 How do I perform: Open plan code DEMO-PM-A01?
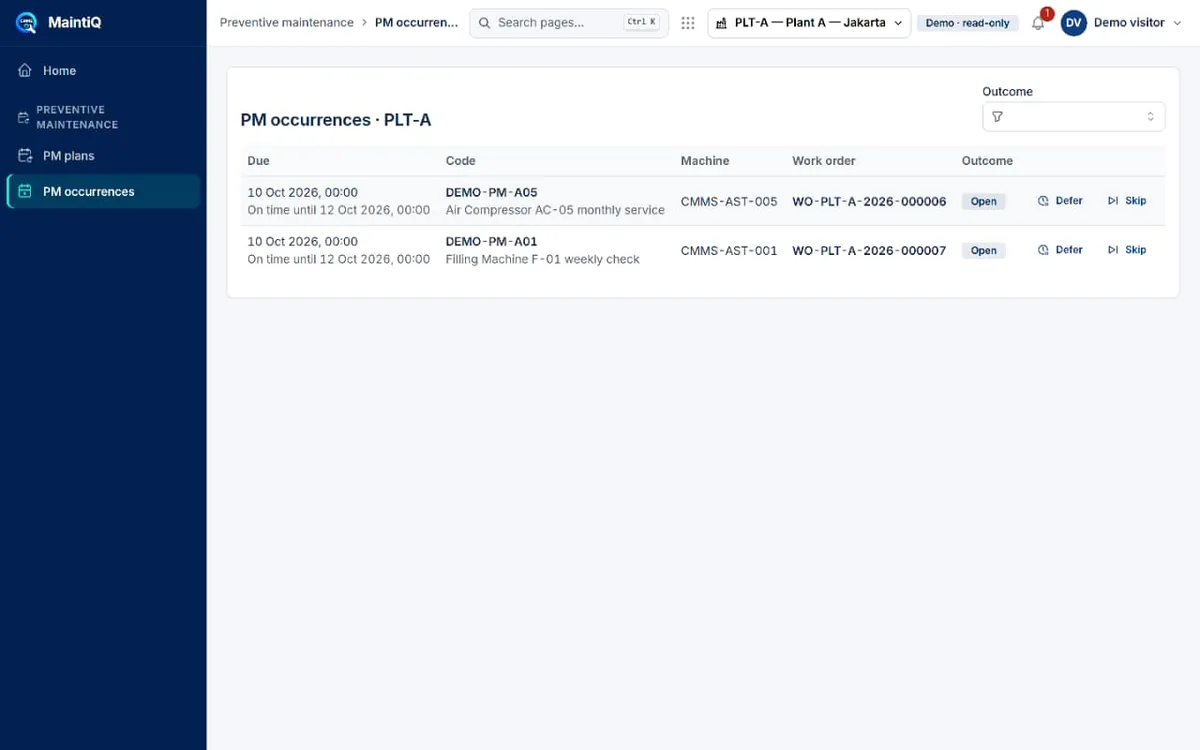(x=491, y=242)
